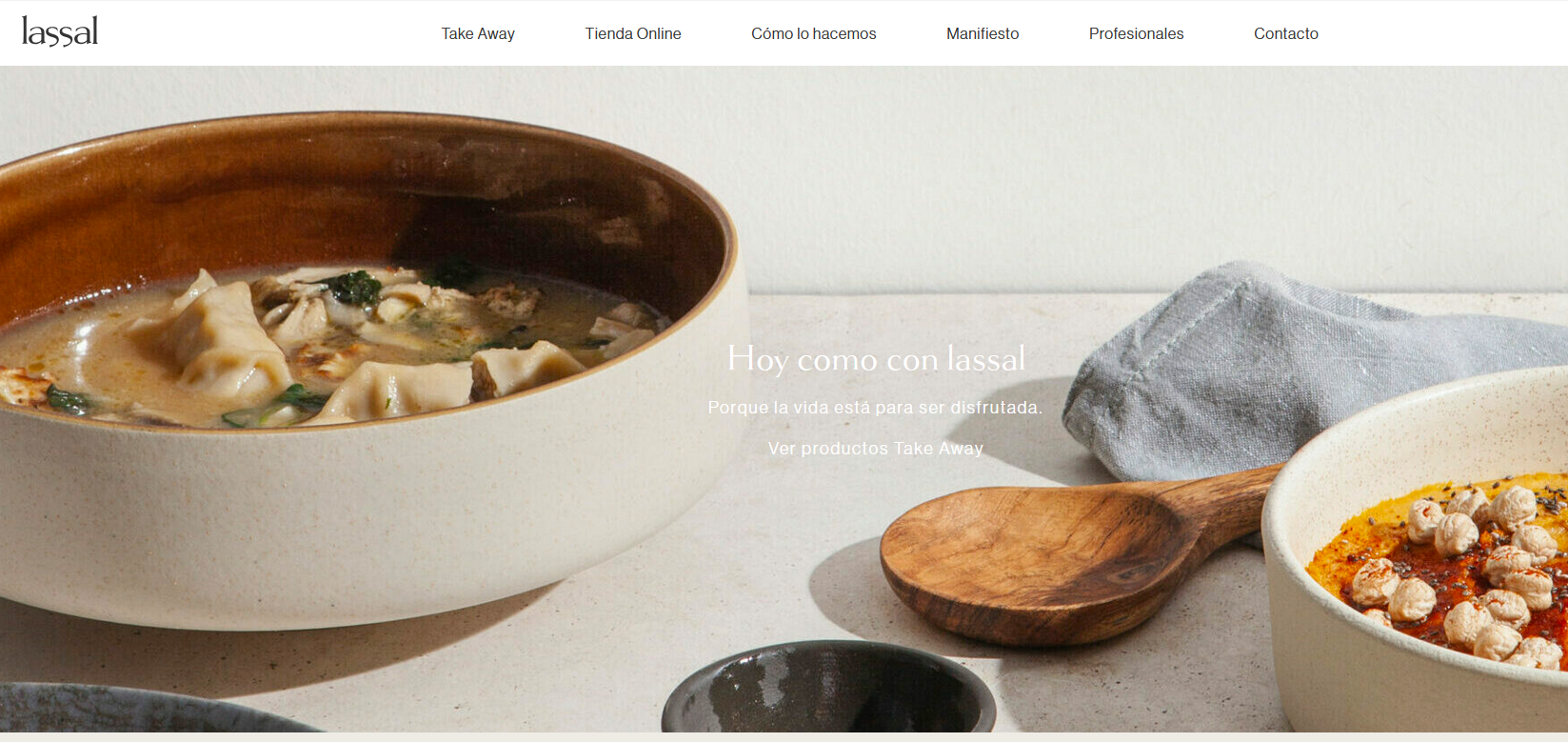This screenshot has height=742, width=1568.
Task: Click the wooden spoon in the photo
Action: click(1076, 552)
